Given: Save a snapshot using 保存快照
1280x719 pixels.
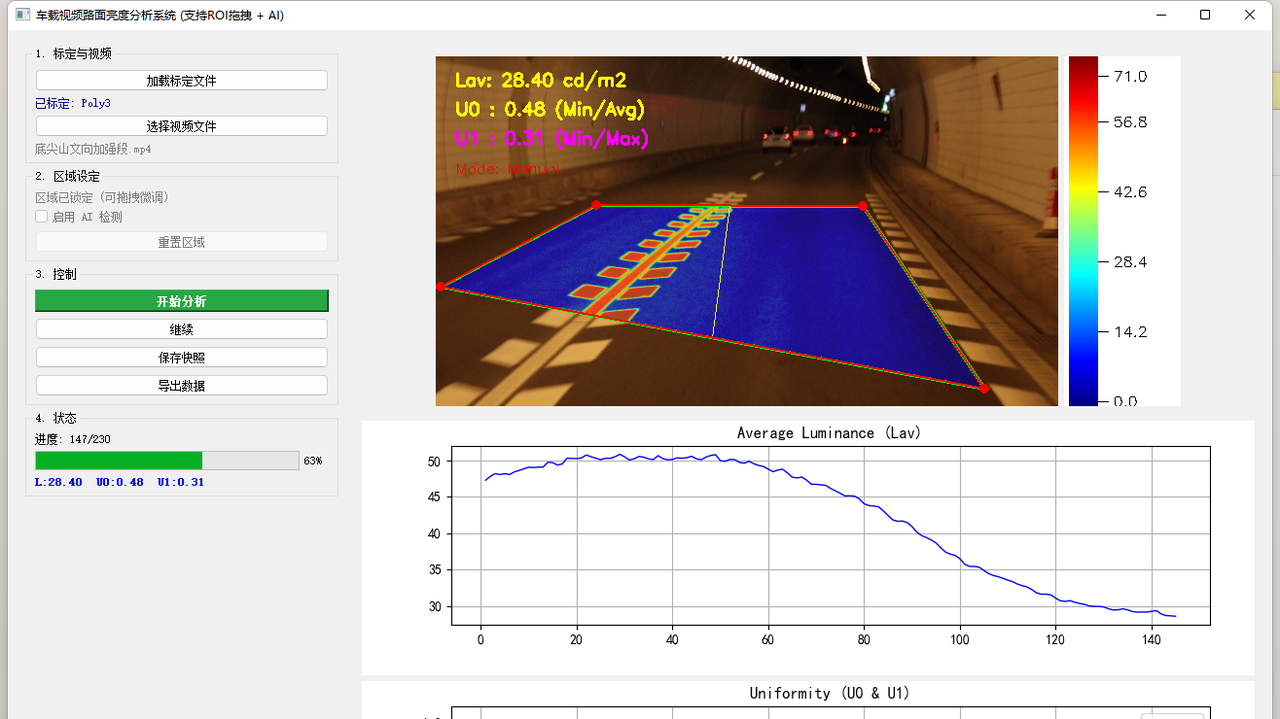Looking at the screenshot, I should 181,357.
